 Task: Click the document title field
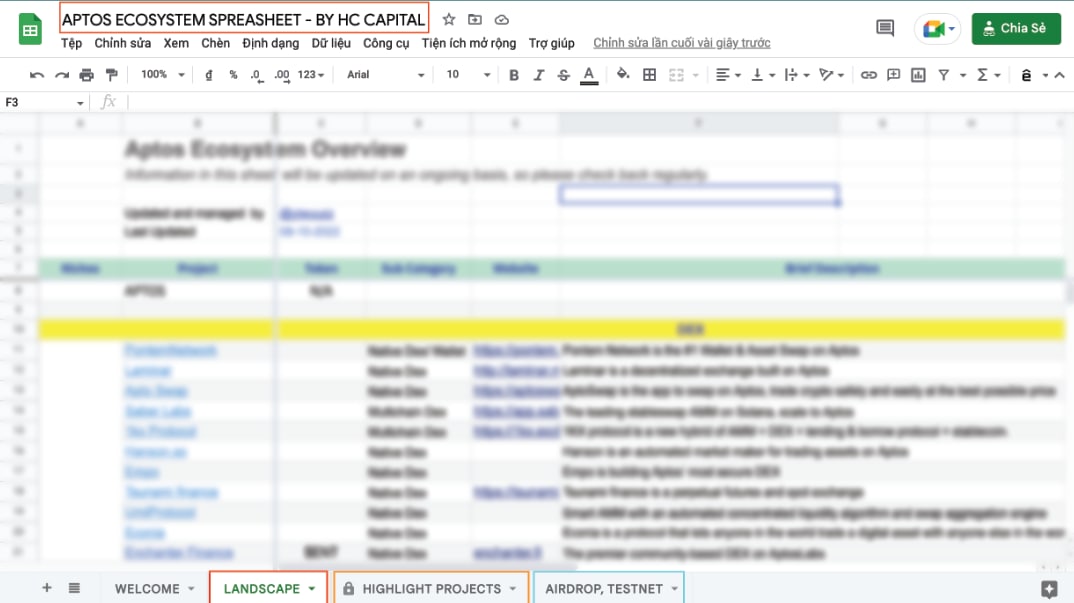click(244, 19)
